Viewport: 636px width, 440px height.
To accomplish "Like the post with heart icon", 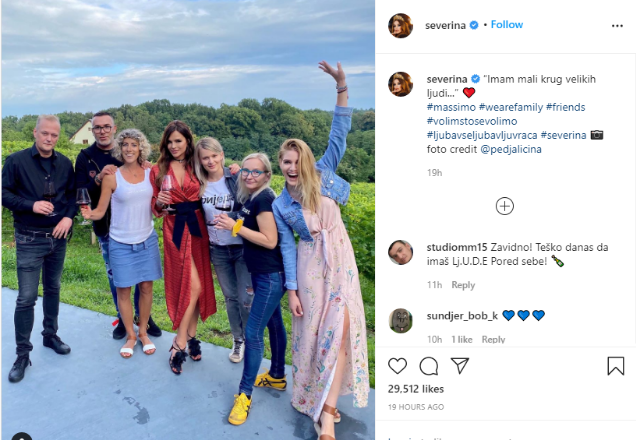I will pyautogui.click(x=398, y=366).
